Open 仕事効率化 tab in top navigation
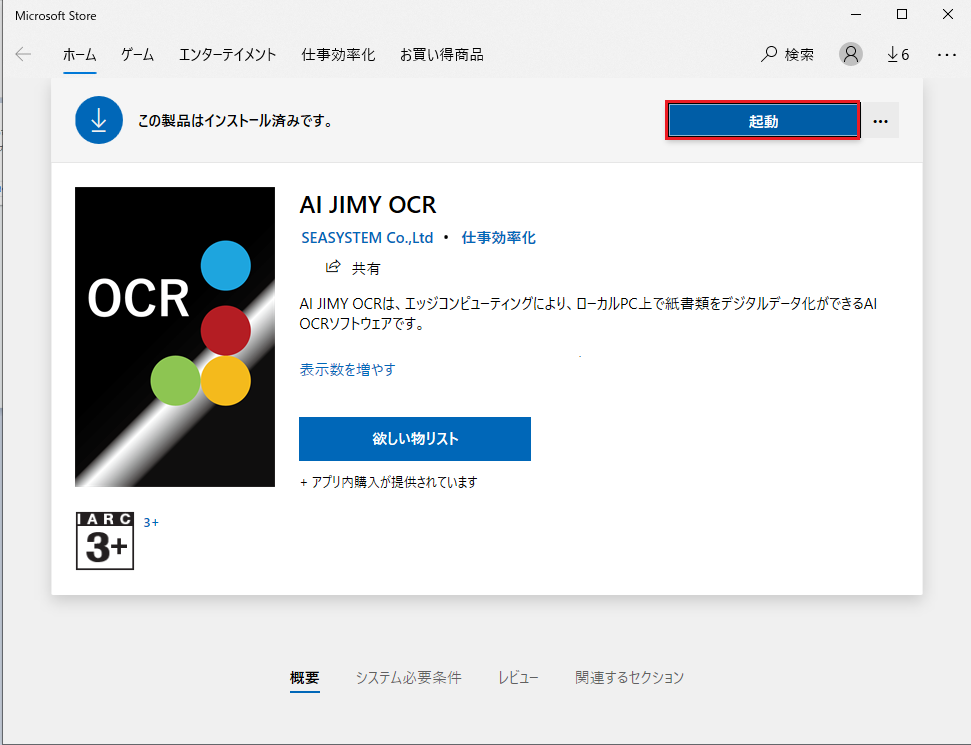Viewport: 971px width, 745px height. (338, 54)
